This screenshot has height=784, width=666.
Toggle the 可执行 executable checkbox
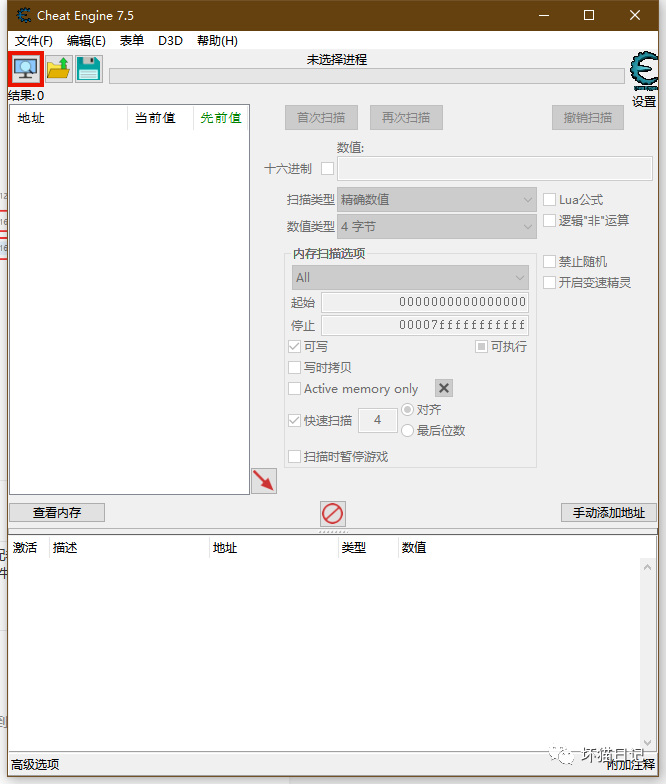click(x=481, y=346)
